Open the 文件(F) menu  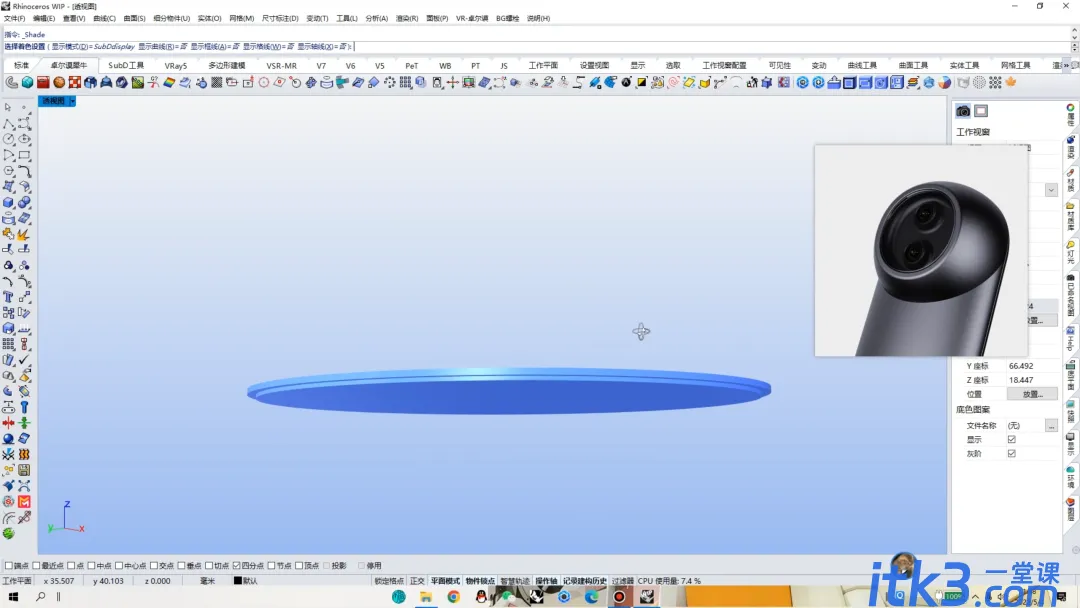pyautogui.click(x=14, y=19)
